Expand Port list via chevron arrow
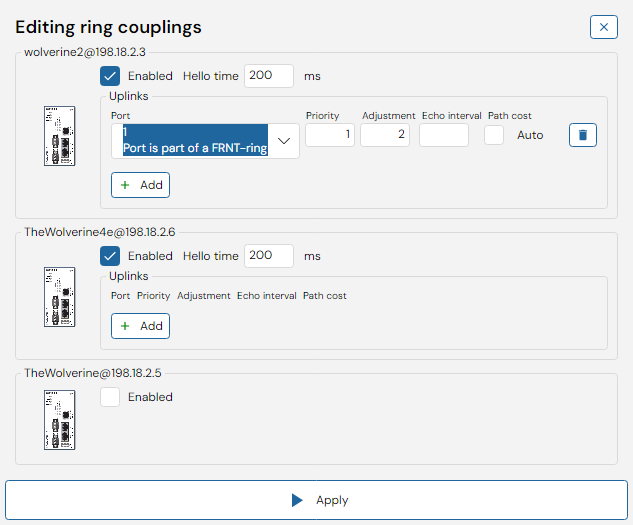 pos(284,141)
